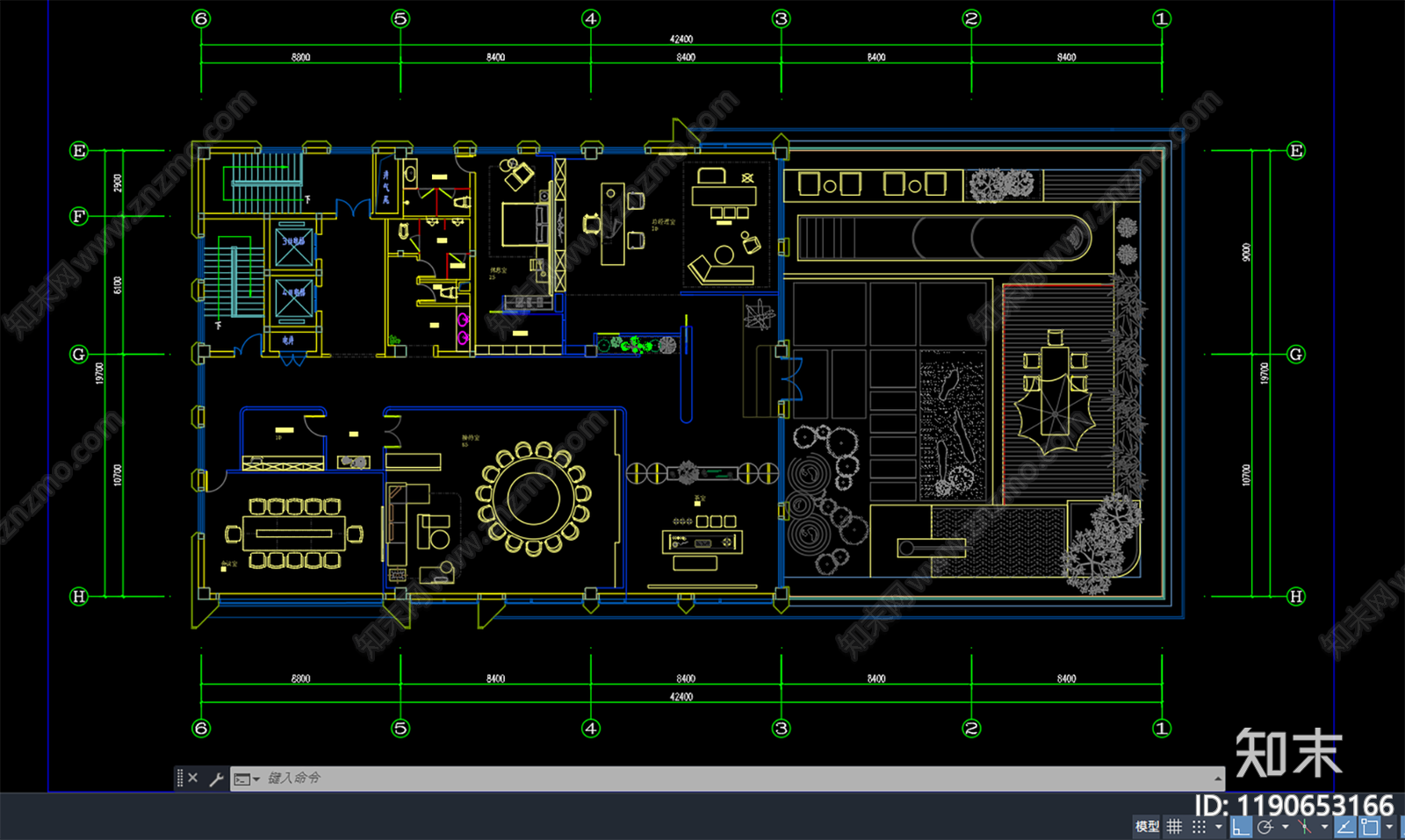The height and width of the screenshot is (840, 1405).
Task: Toggle drawing grid display
Action: [x=1174, y=827]
